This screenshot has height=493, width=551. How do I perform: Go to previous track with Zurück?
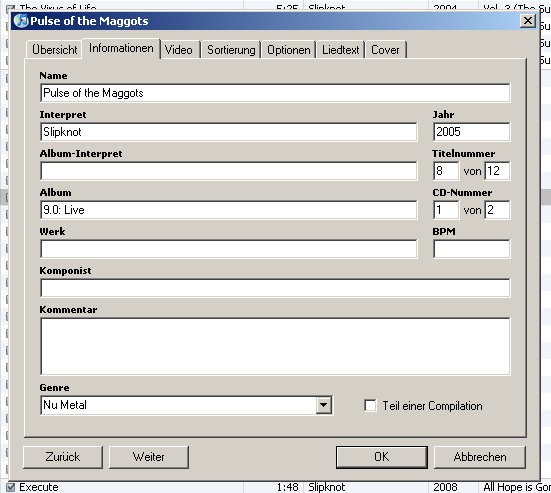(63, 457)
